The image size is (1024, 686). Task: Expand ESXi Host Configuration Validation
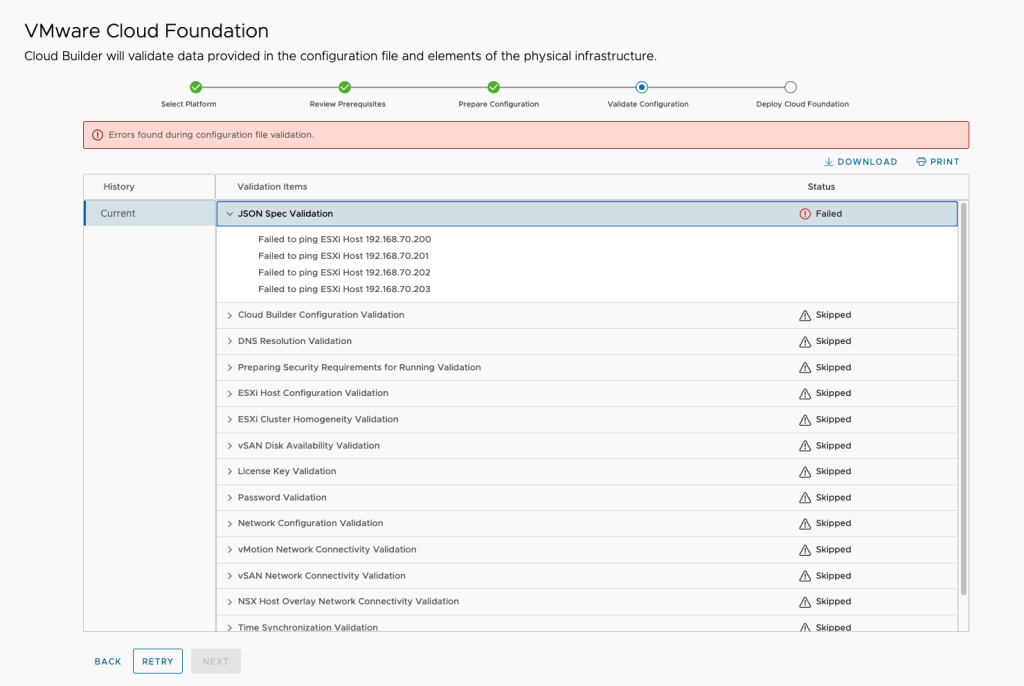pos(229,393)
